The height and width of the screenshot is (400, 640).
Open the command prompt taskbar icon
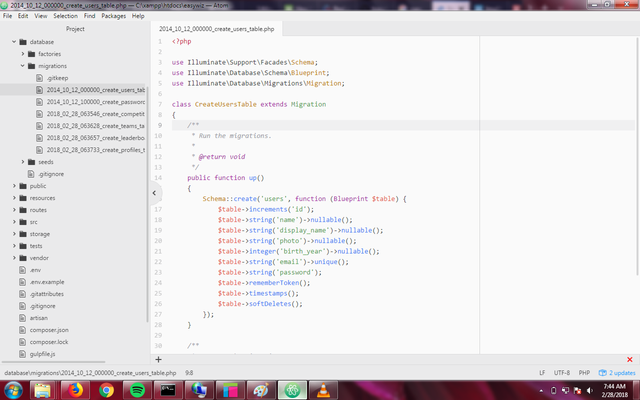[x=169, y=390]
